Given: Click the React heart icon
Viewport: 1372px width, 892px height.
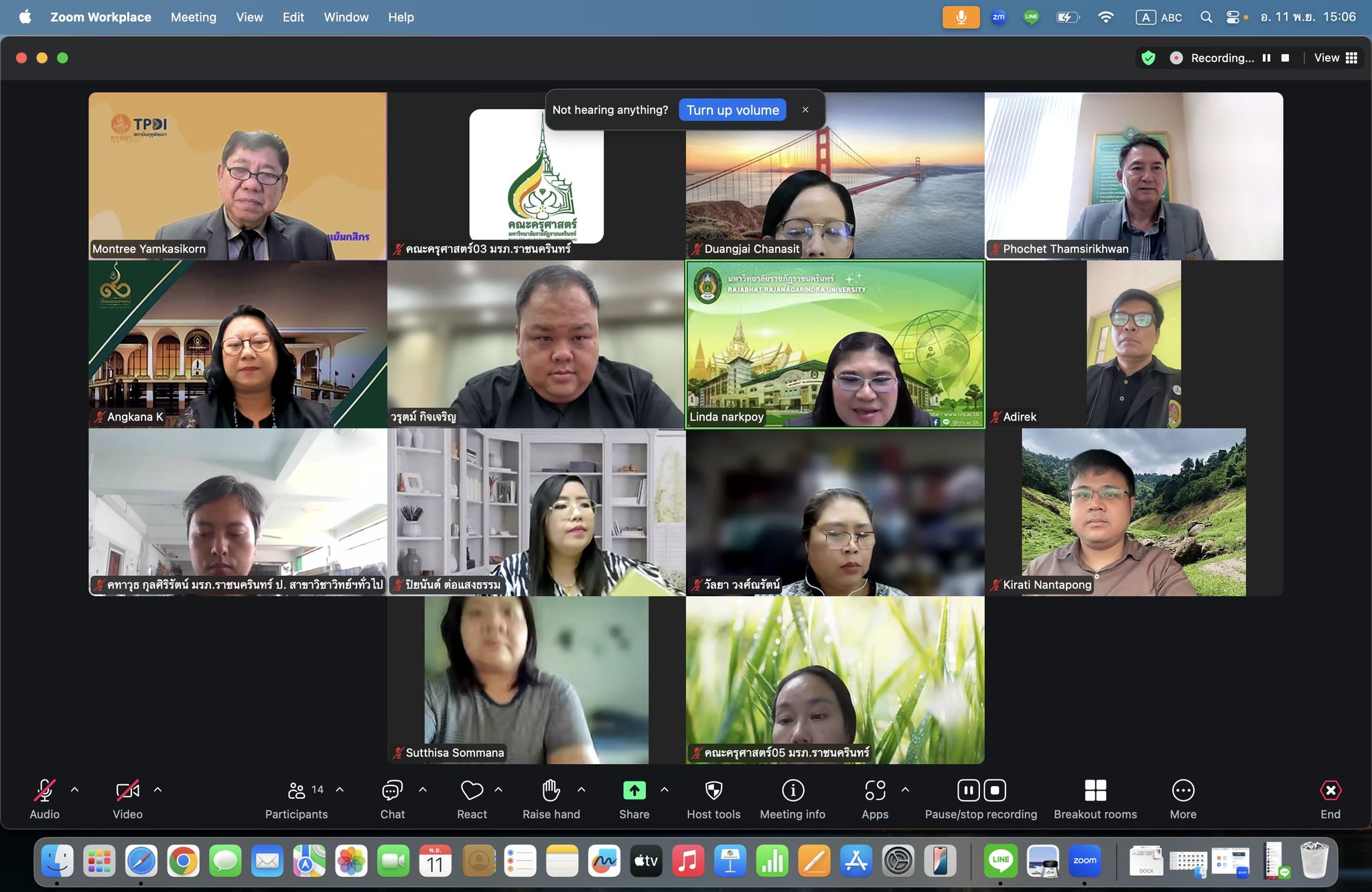Looking at the screenshot, I should click(472, 792).
